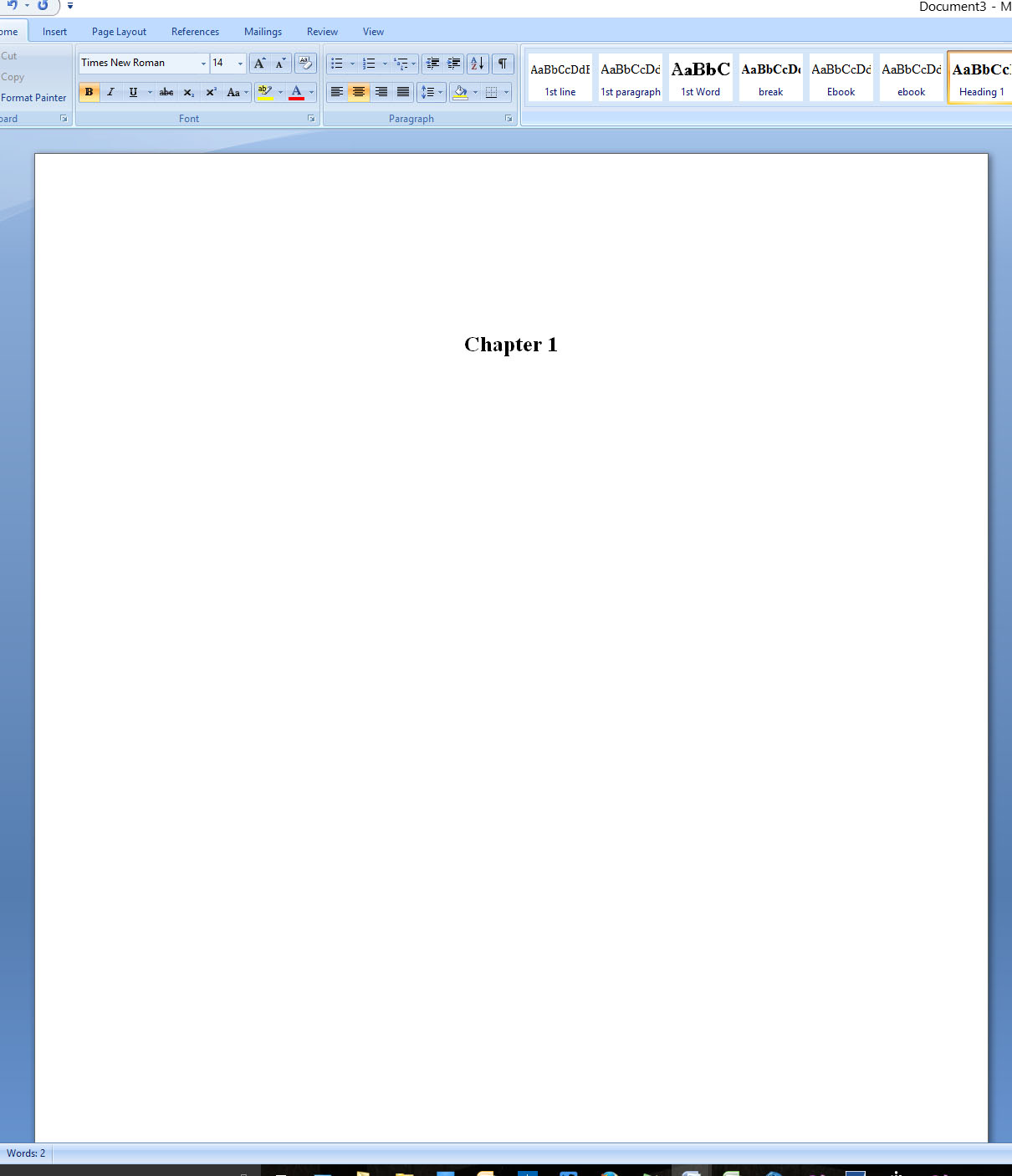
Task: Apply the break style
Action: tap(771, 79)
